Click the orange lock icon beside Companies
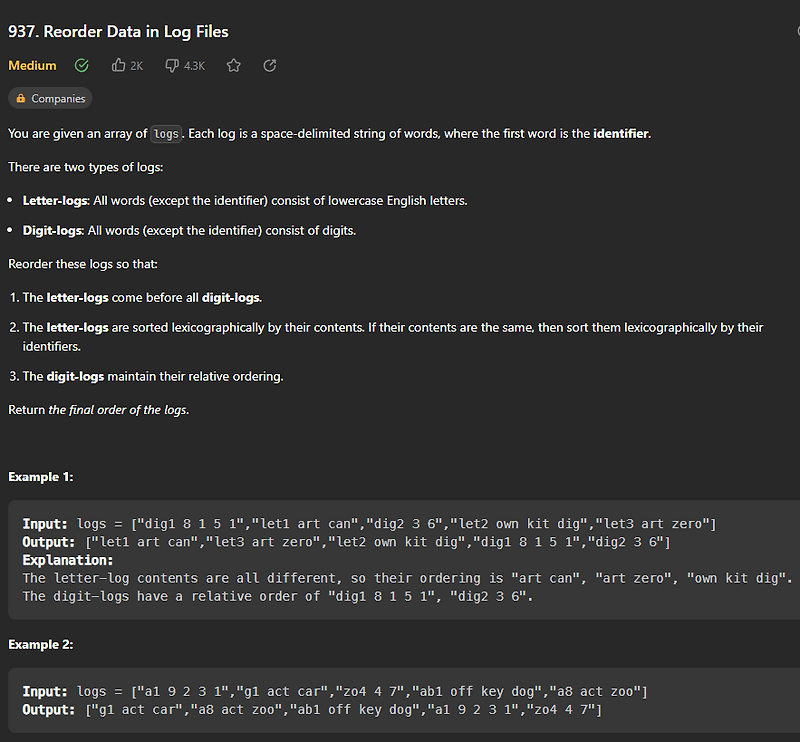The width and height of the screenshot is (800, 742). (x=21, y=99)
